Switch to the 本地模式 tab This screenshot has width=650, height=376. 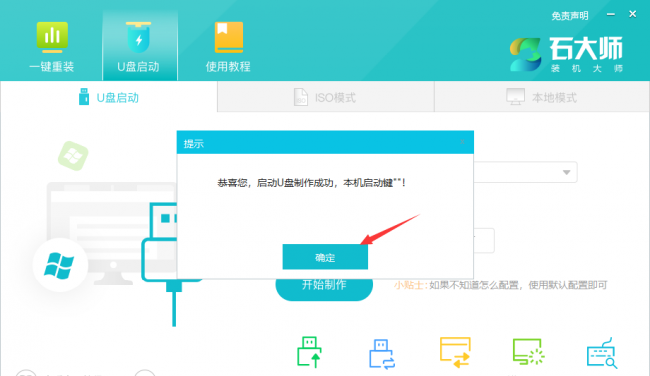click(542, 97)
